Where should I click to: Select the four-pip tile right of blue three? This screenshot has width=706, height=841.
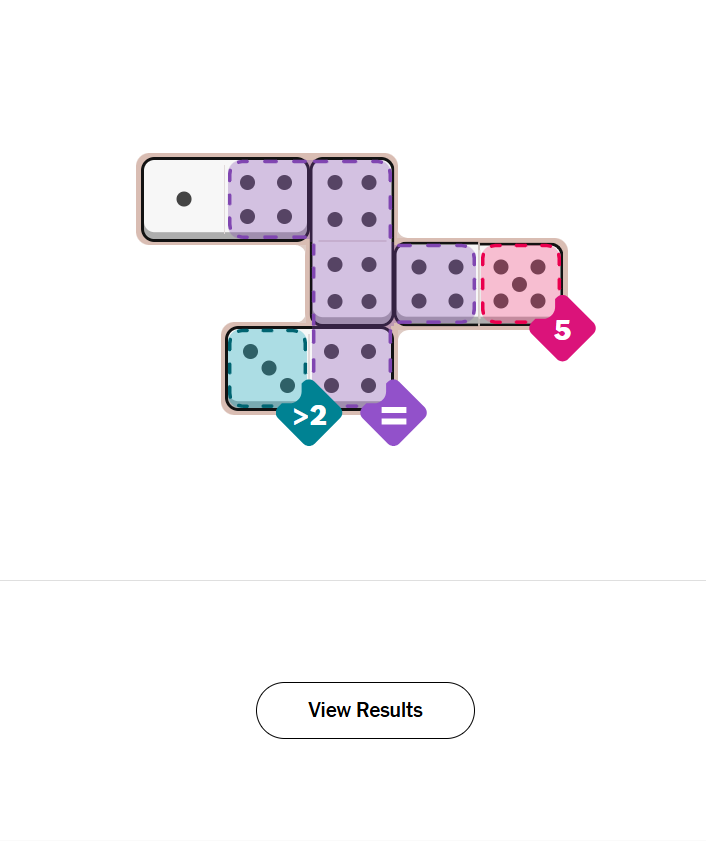coord(352,367)
